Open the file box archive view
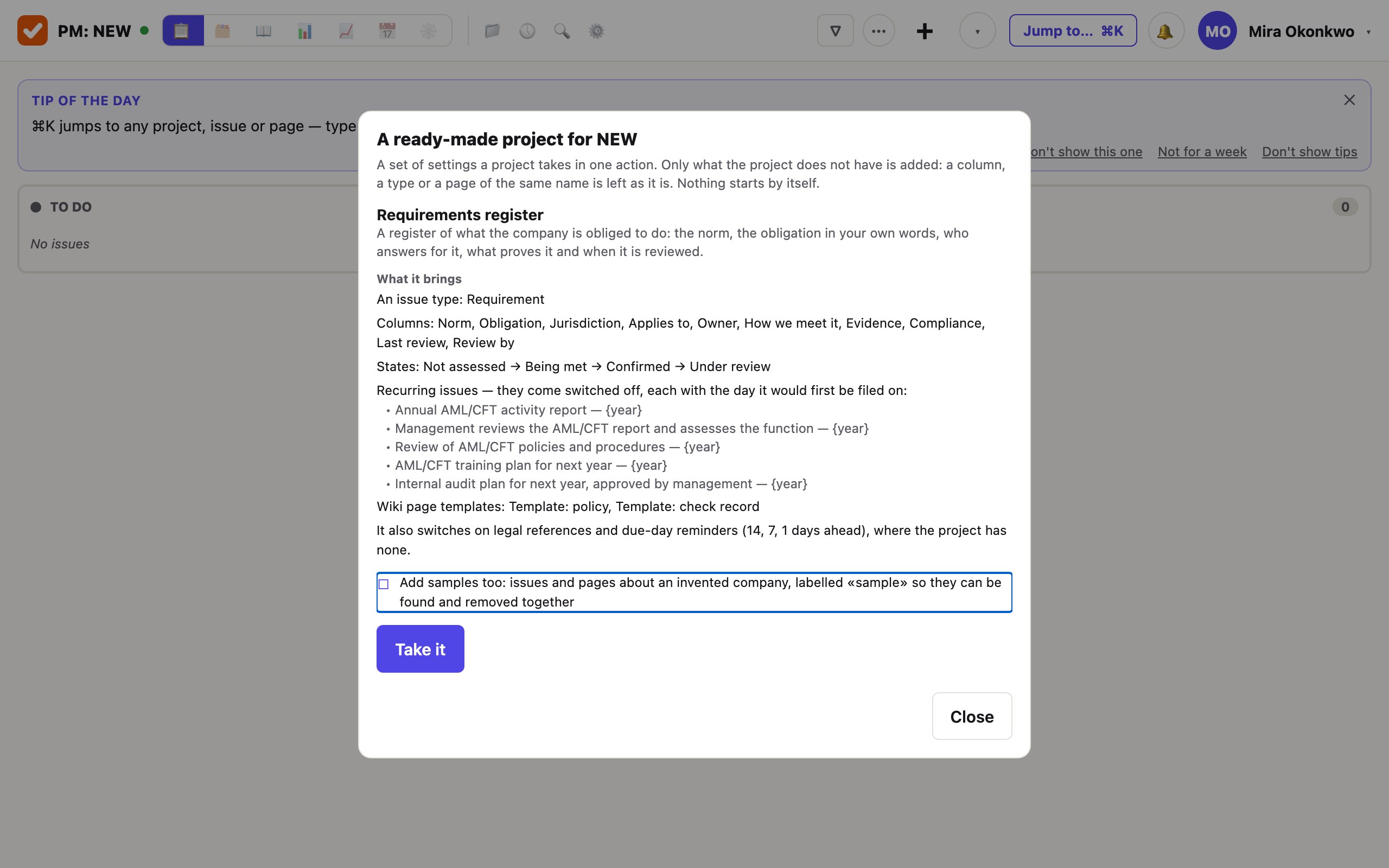Screen dimensions: 1389x868 point(222,31)
